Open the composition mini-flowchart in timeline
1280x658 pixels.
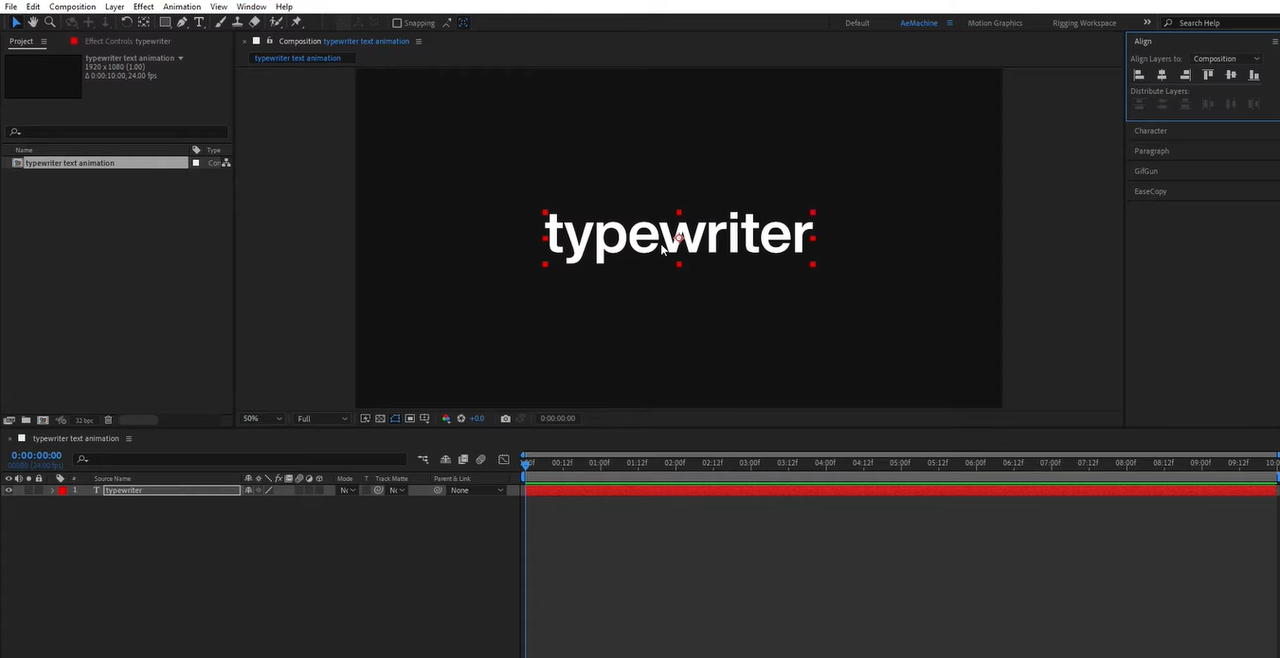(x=423, y=460)
